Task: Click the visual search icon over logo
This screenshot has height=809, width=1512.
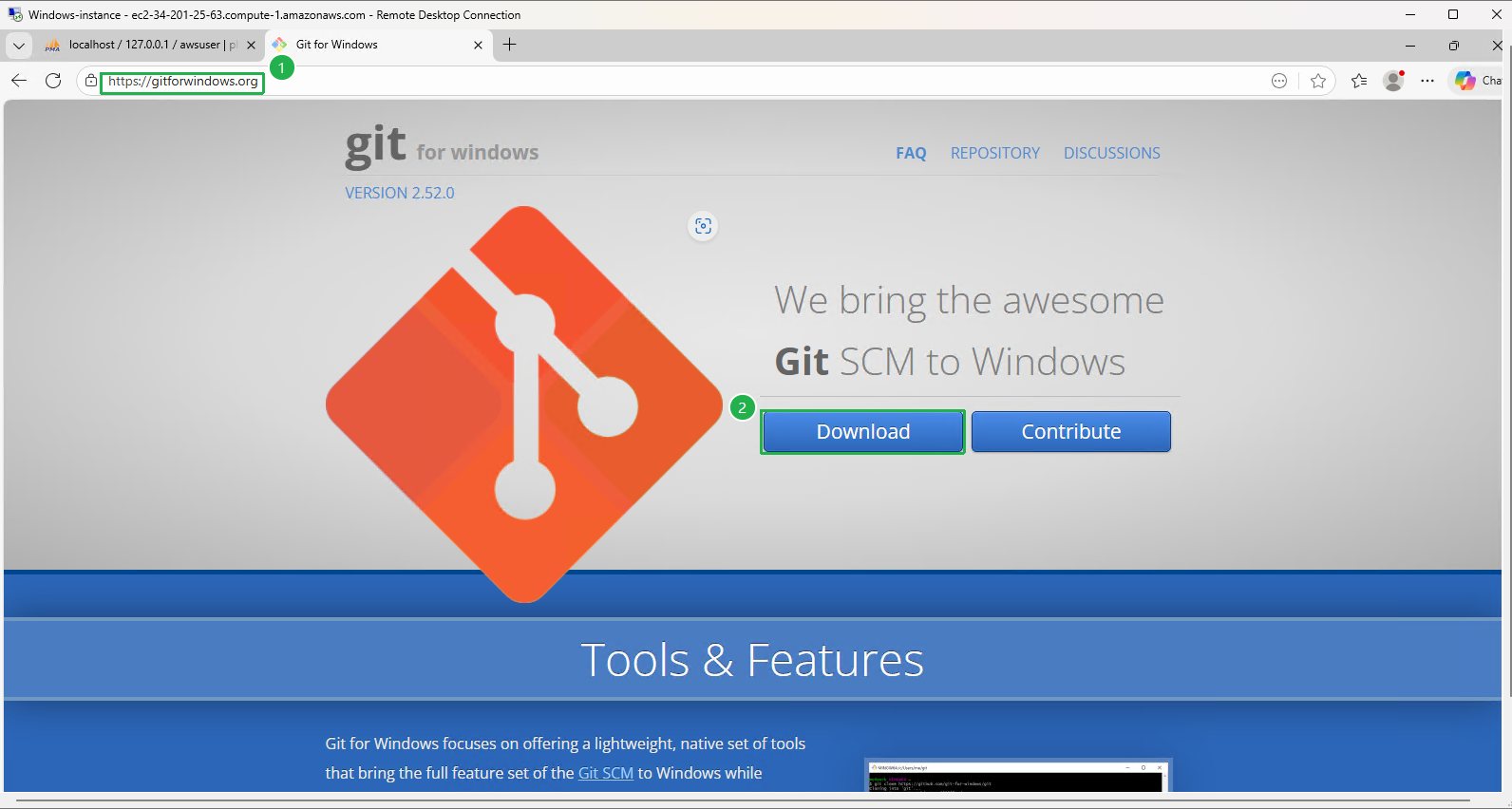Action: coord(703,226)
